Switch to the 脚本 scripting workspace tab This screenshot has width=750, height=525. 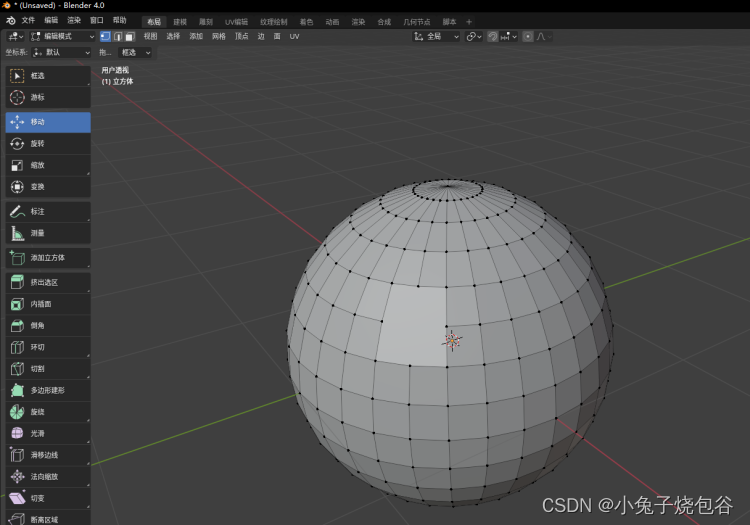[x=449, y=22]
